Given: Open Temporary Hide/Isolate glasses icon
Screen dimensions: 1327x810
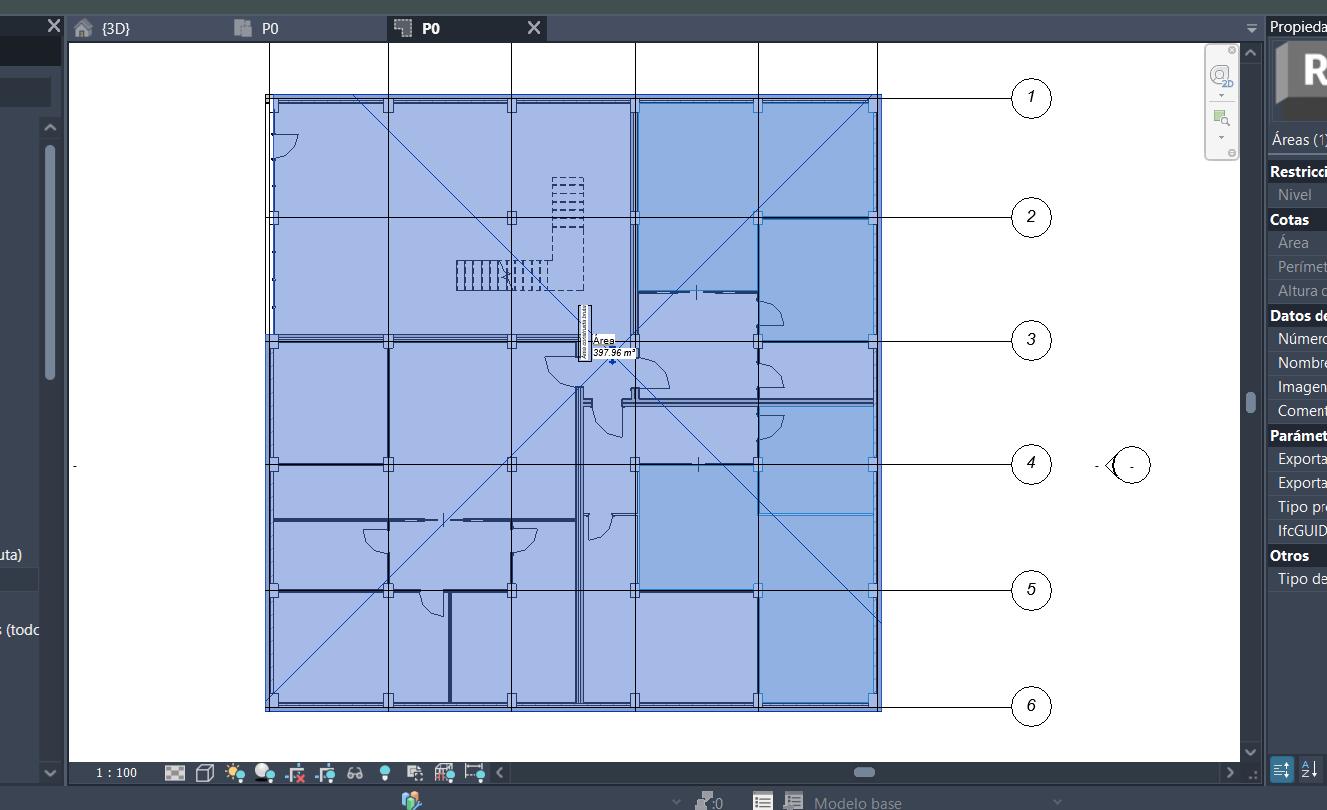Looking at the screenshot, I should click(355, 772).
